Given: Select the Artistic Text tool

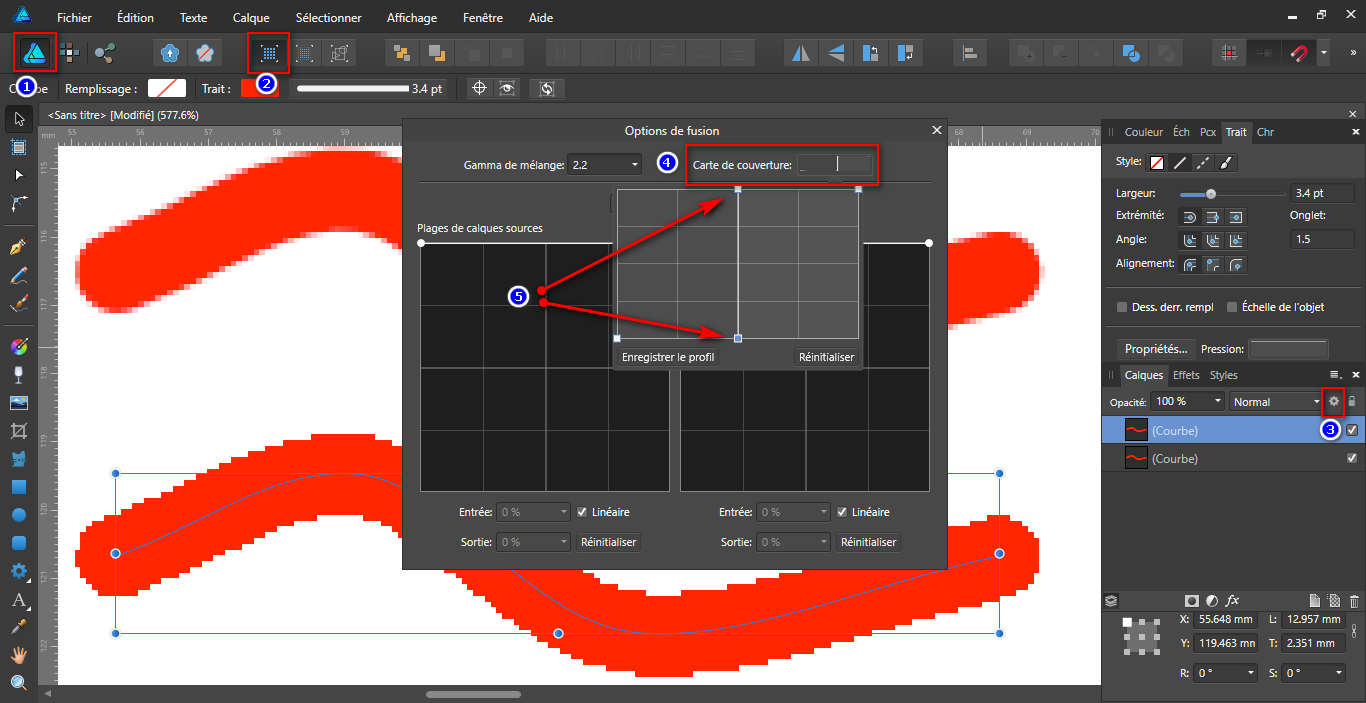Looking at the screenshot, I should point(18,601).
